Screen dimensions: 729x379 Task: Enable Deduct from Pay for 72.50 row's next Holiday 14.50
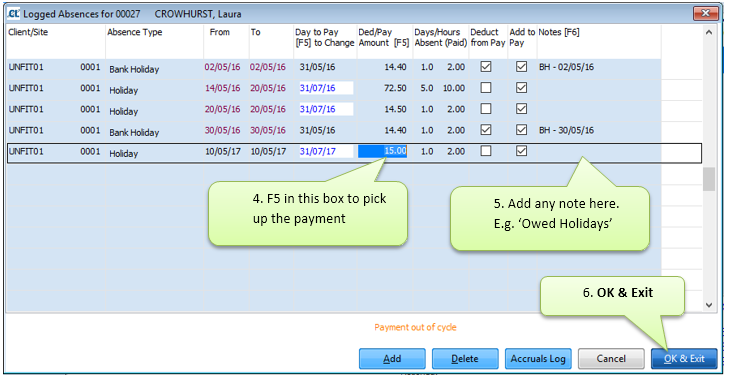pos(486,109)
